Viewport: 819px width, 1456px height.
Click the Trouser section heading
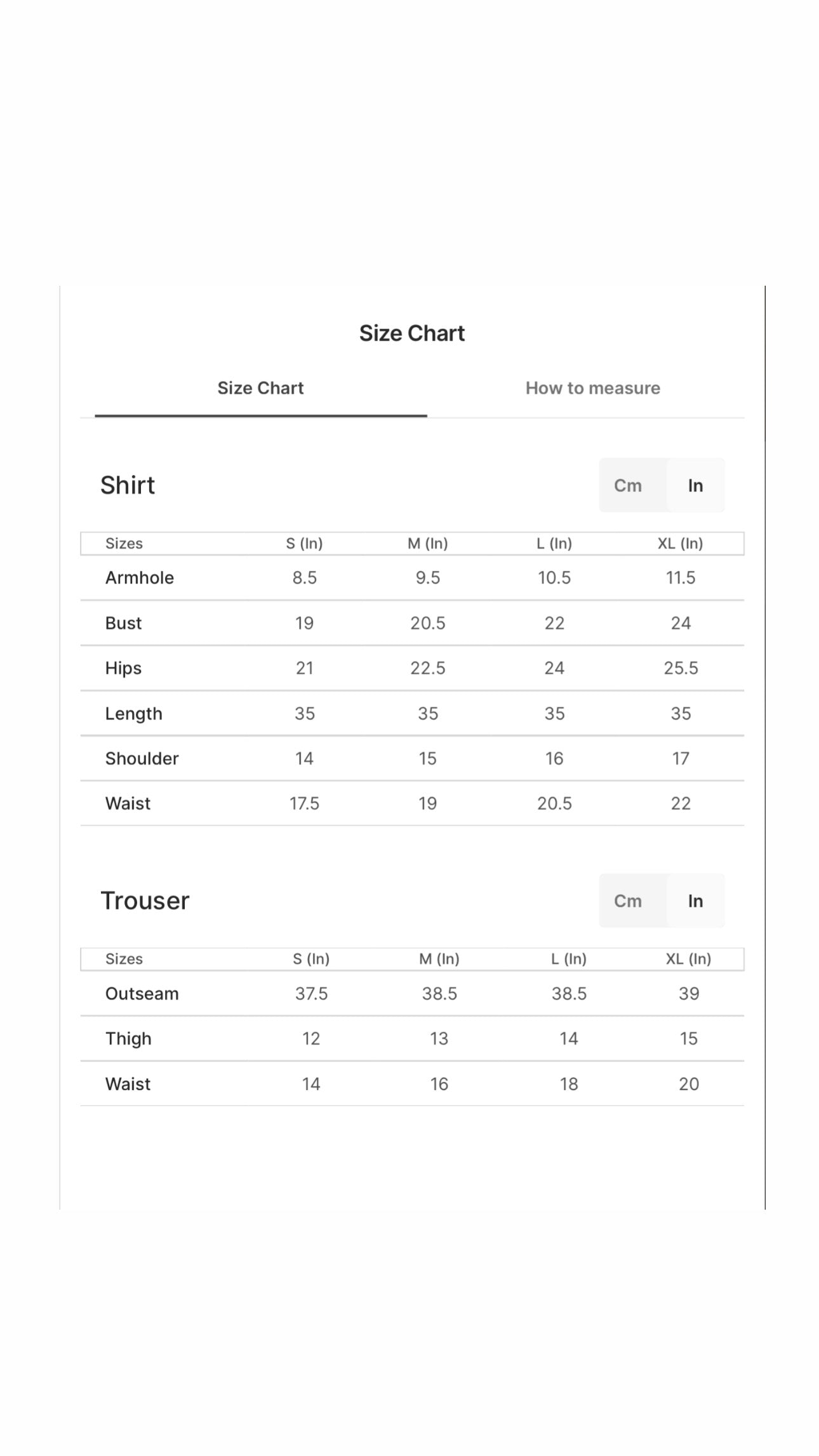coord(145,900)
